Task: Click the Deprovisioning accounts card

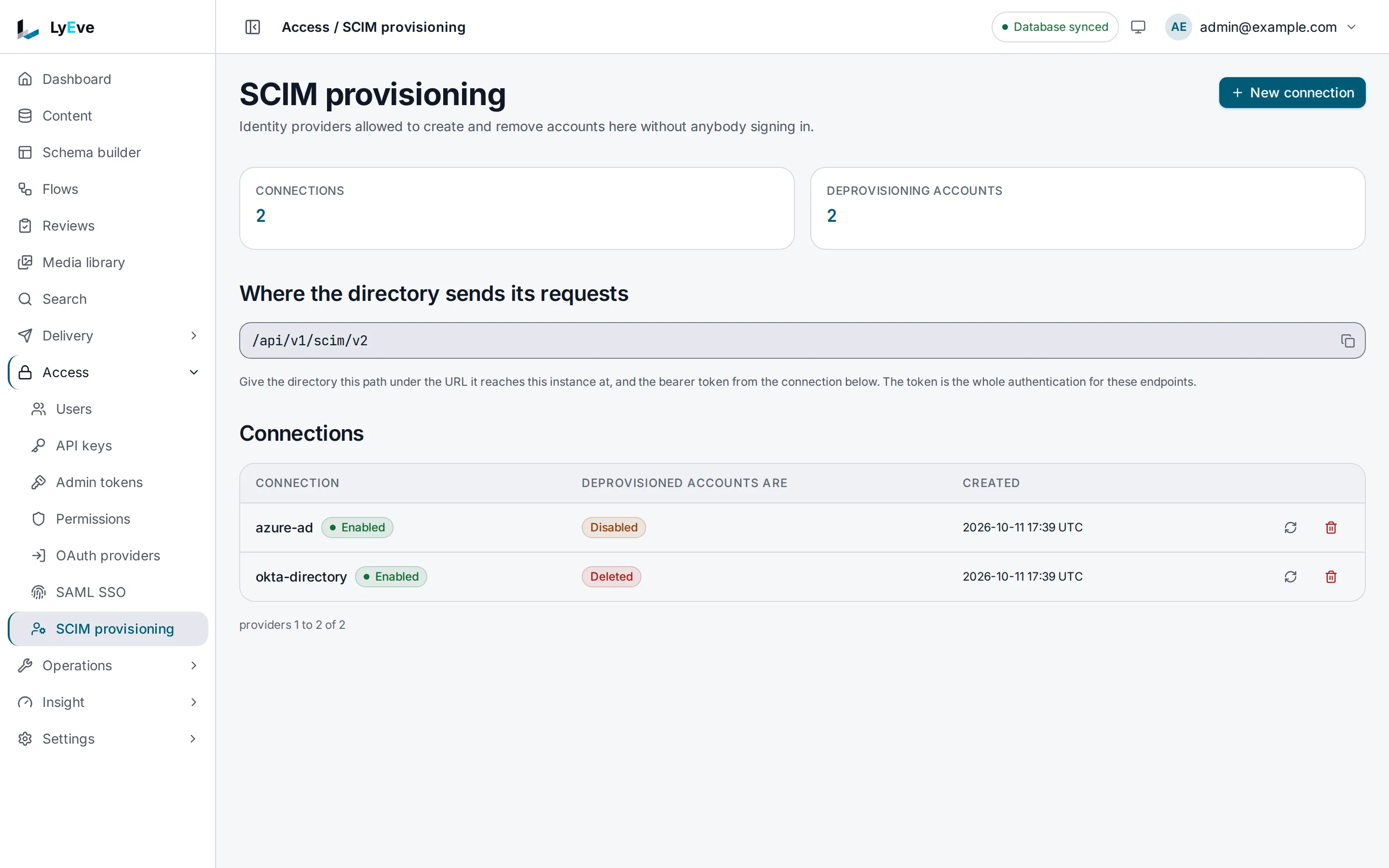Action: pos(1088,208)
